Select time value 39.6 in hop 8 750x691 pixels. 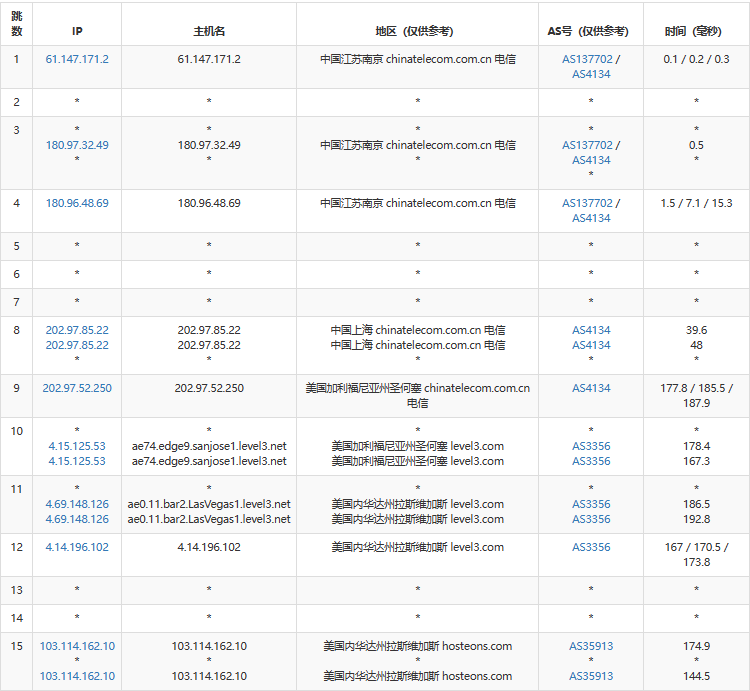pos(696,330)
